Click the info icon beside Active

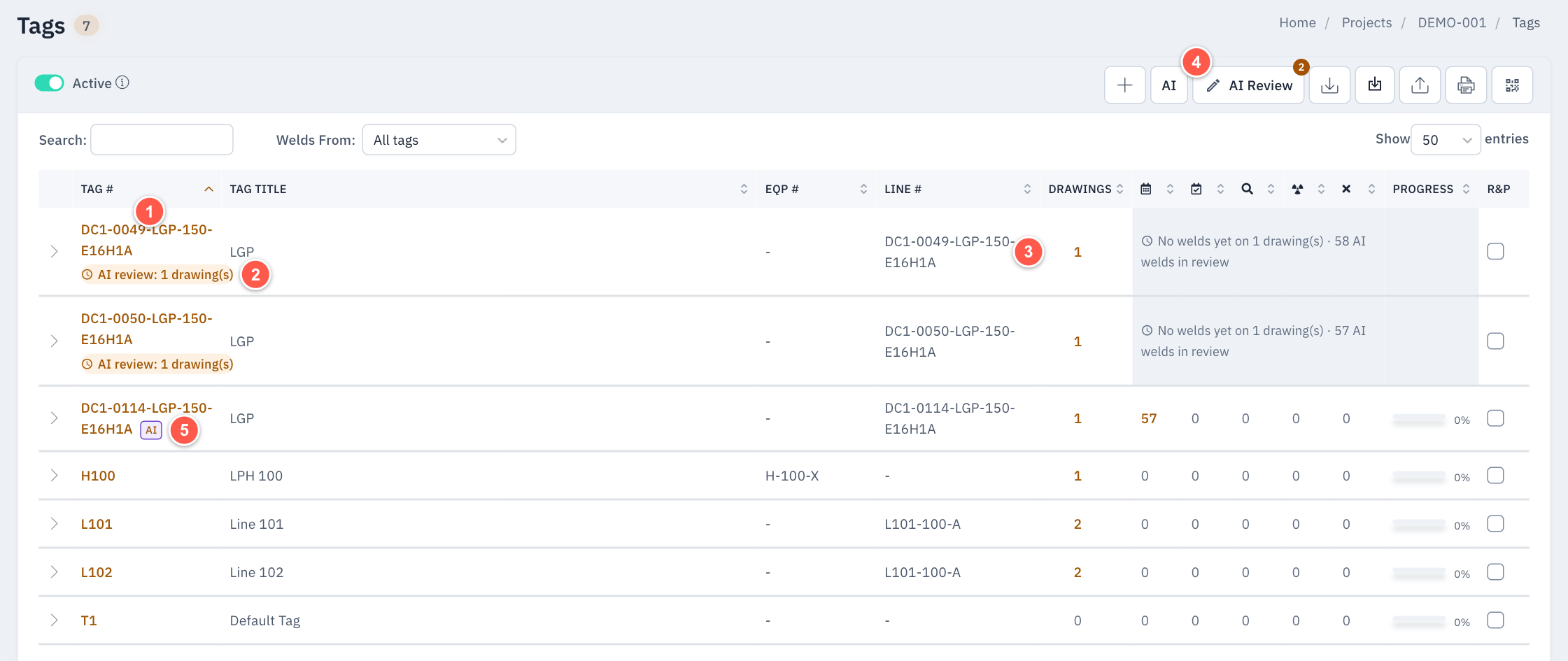coord(122,83)
